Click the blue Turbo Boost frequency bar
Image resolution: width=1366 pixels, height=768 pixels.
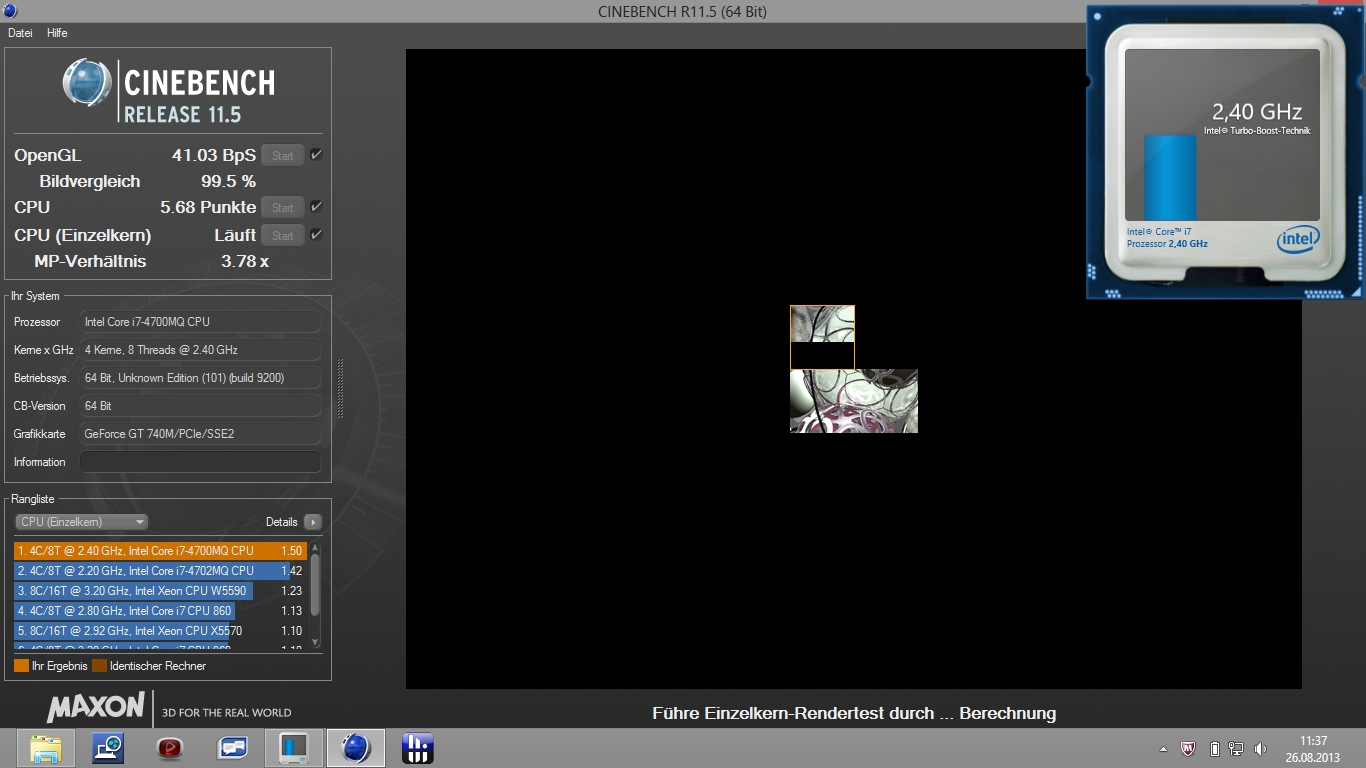1170,177
